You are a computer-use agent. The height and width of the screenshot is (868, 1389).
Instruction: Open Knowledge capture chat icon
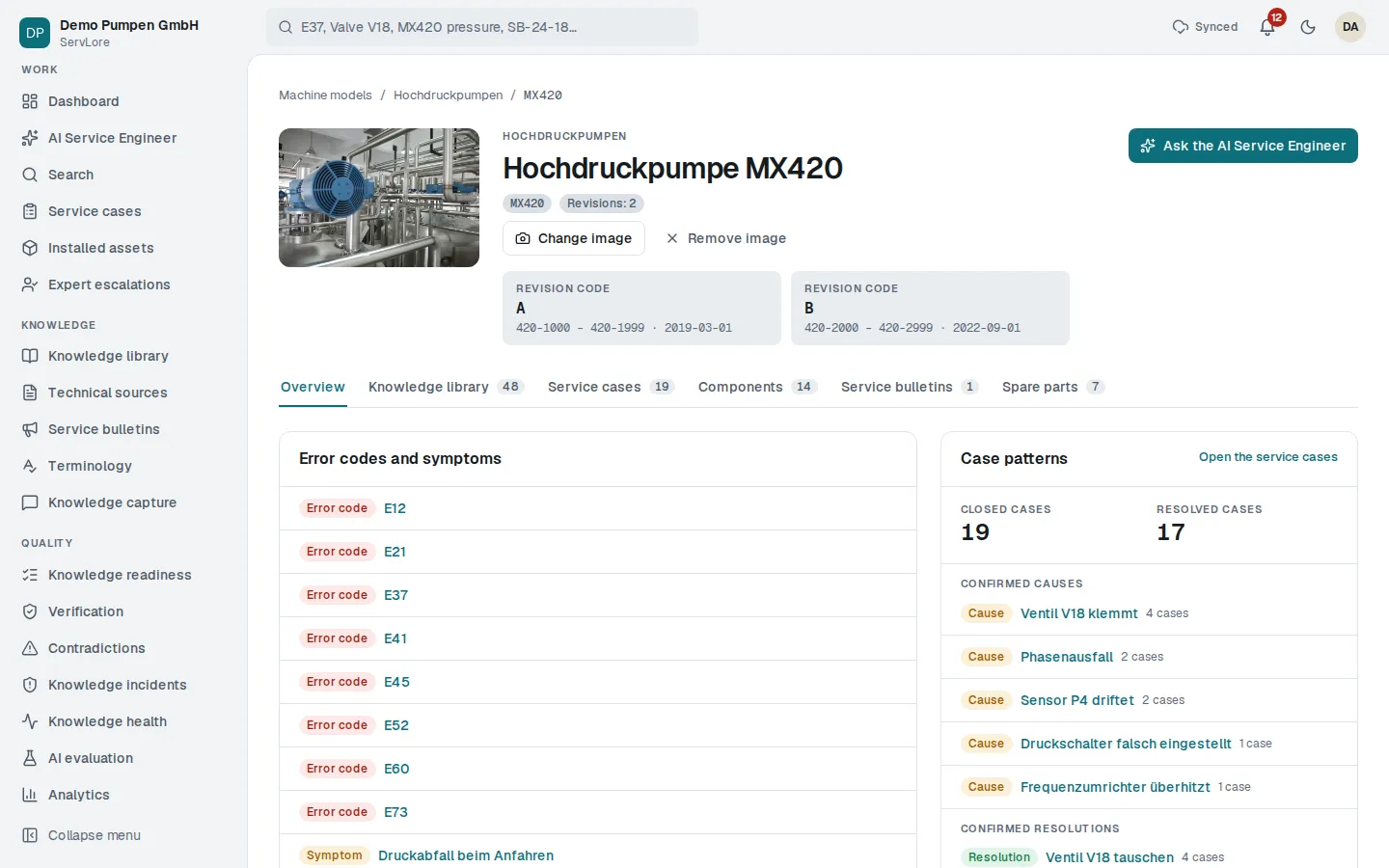(x=30, y=502)
